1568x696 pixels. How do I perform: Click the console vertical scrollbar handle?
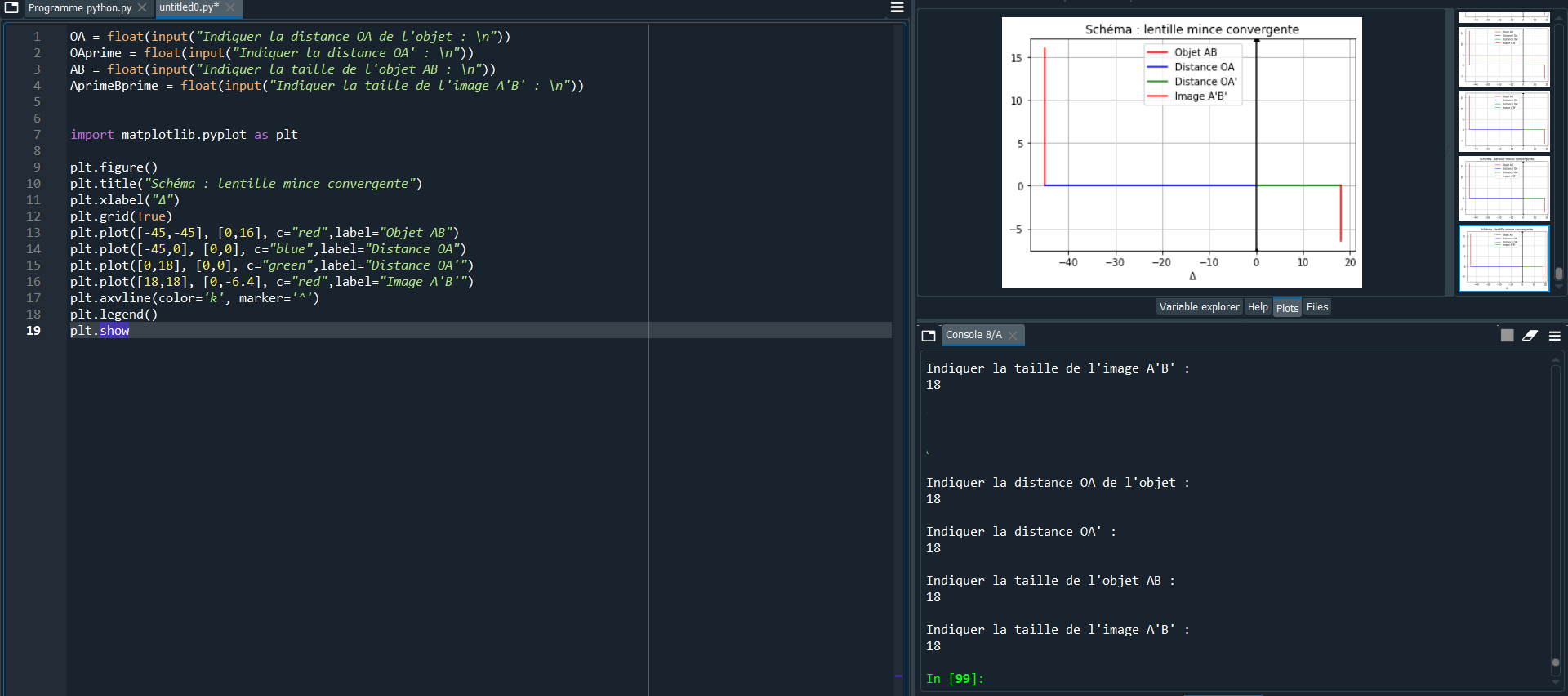click(x=1556, y=663)
